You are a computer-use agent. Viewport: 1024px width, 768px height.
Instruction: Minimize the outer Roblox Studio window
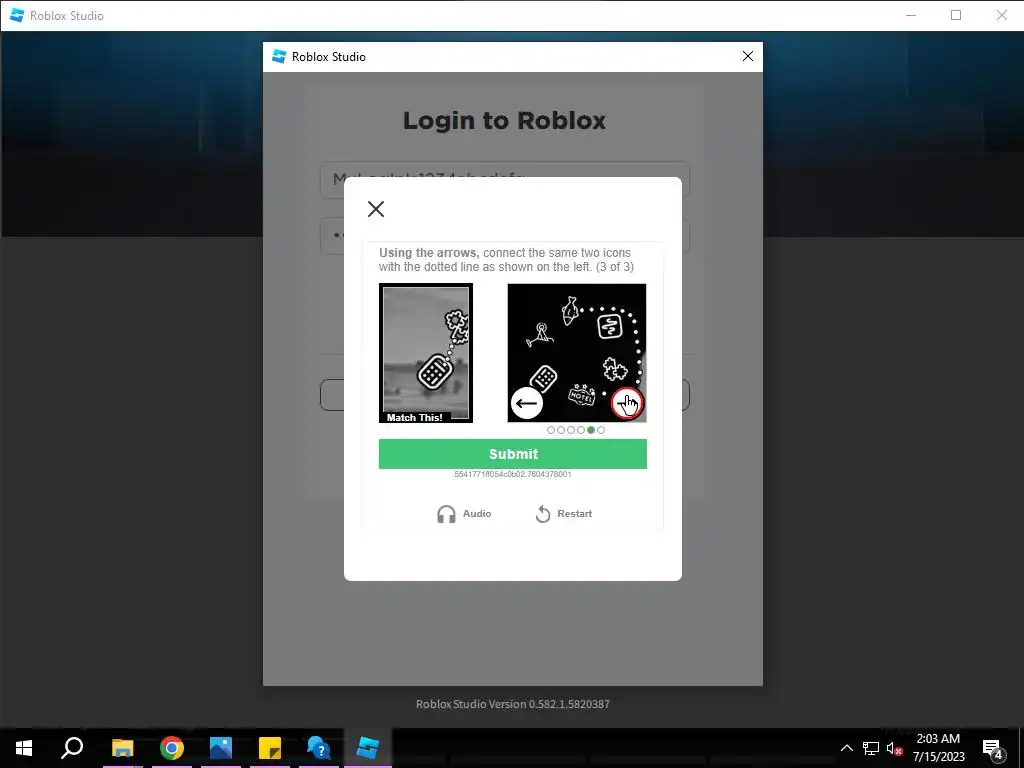pos(911,15)
